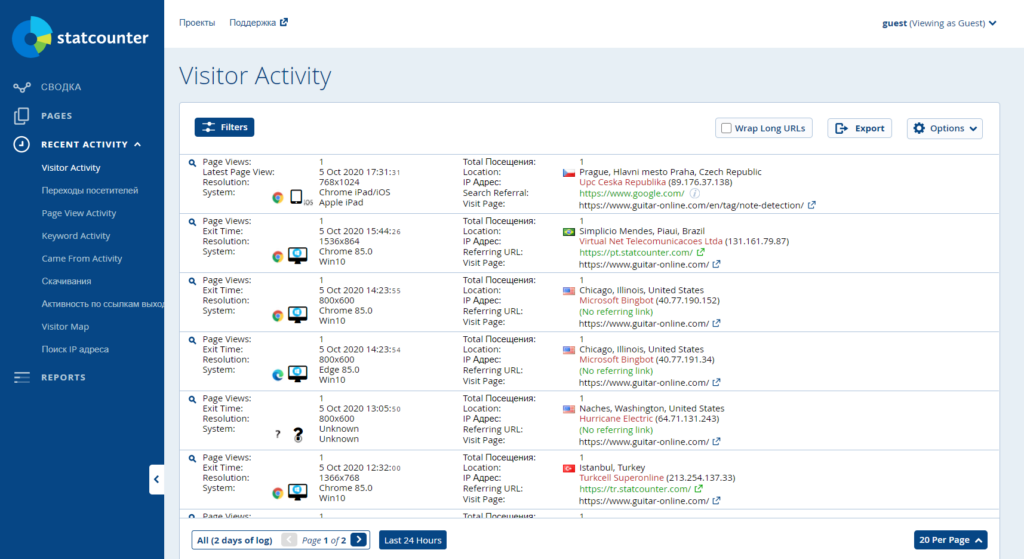Open the Filters panel
This screenshot has height=559, width=1024.
point(225,127)
